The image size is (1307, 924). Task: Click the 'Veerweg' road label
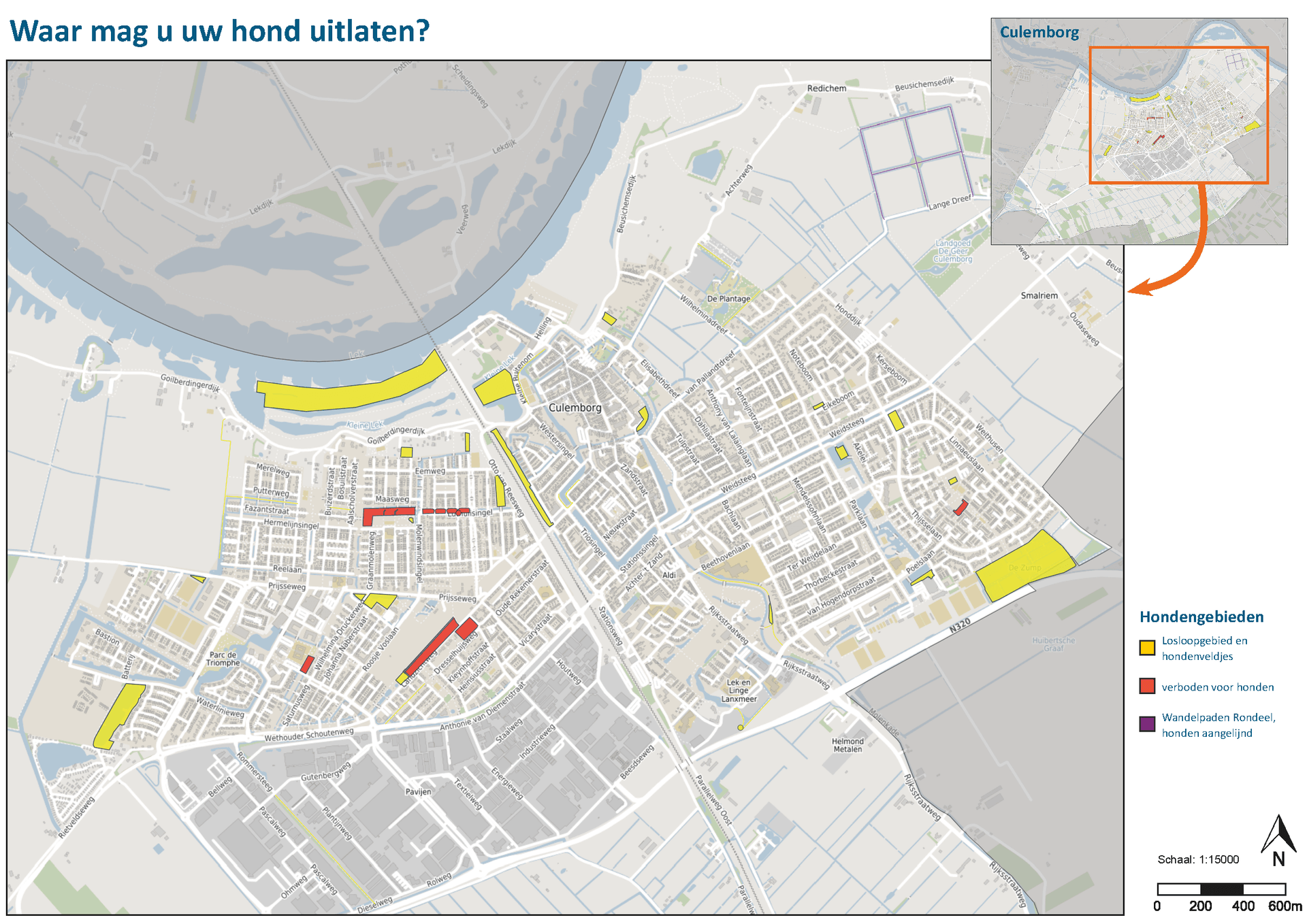(x=463, y=219)
